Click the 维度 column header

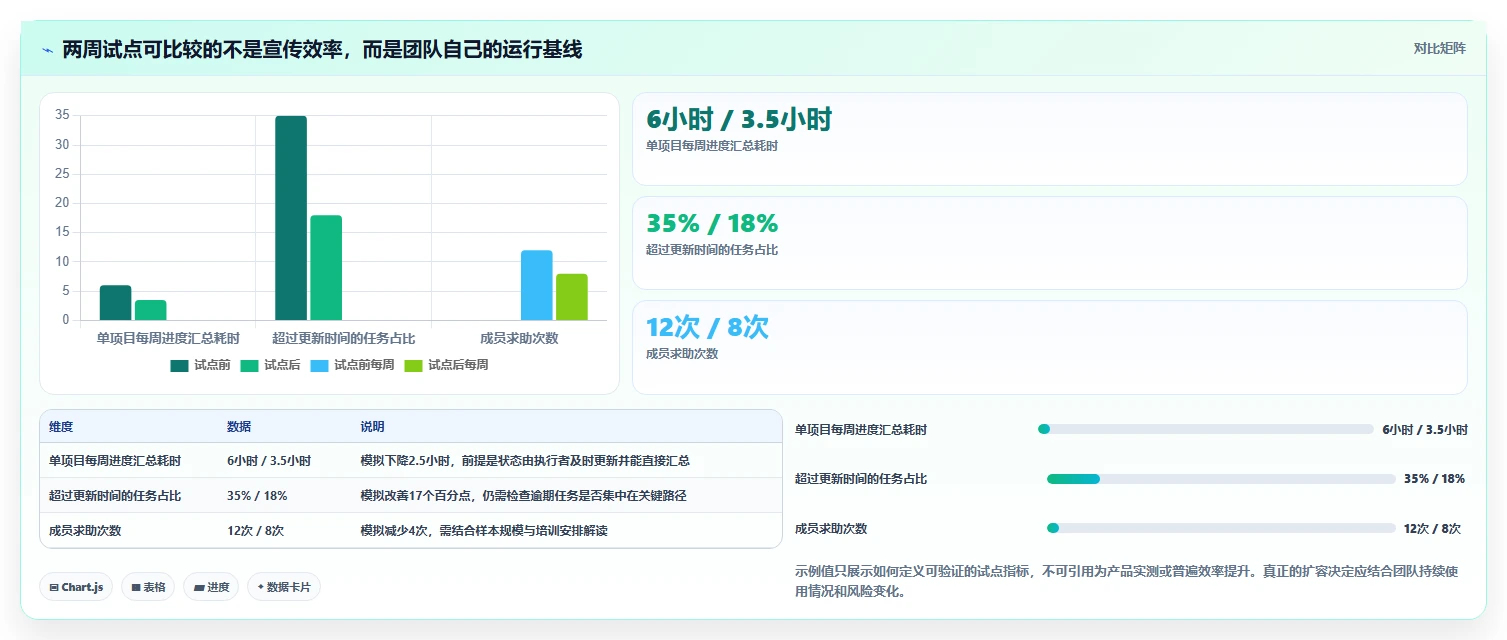pos(61,427)
